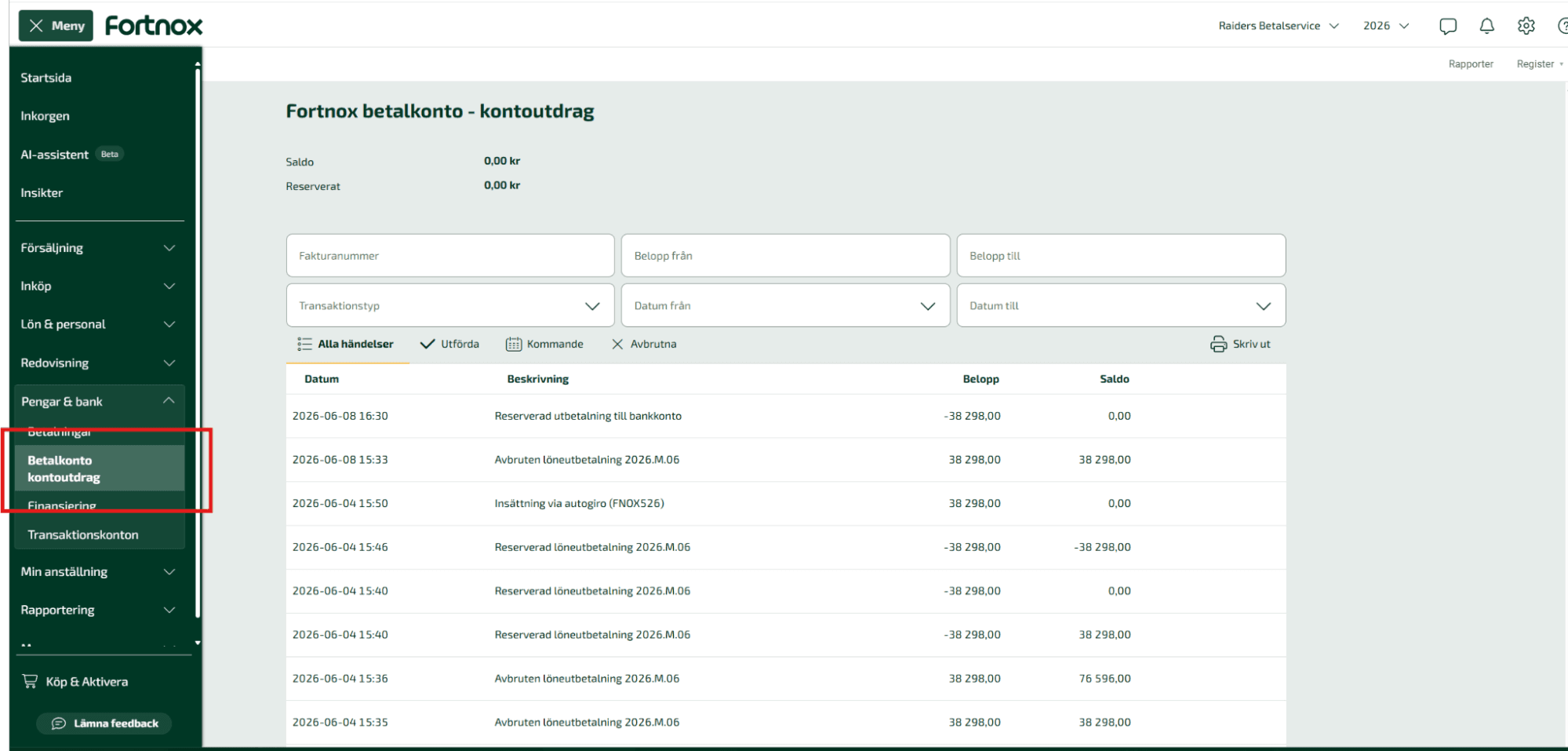Open Transaktionstyp dropdown

click(450, 305)
